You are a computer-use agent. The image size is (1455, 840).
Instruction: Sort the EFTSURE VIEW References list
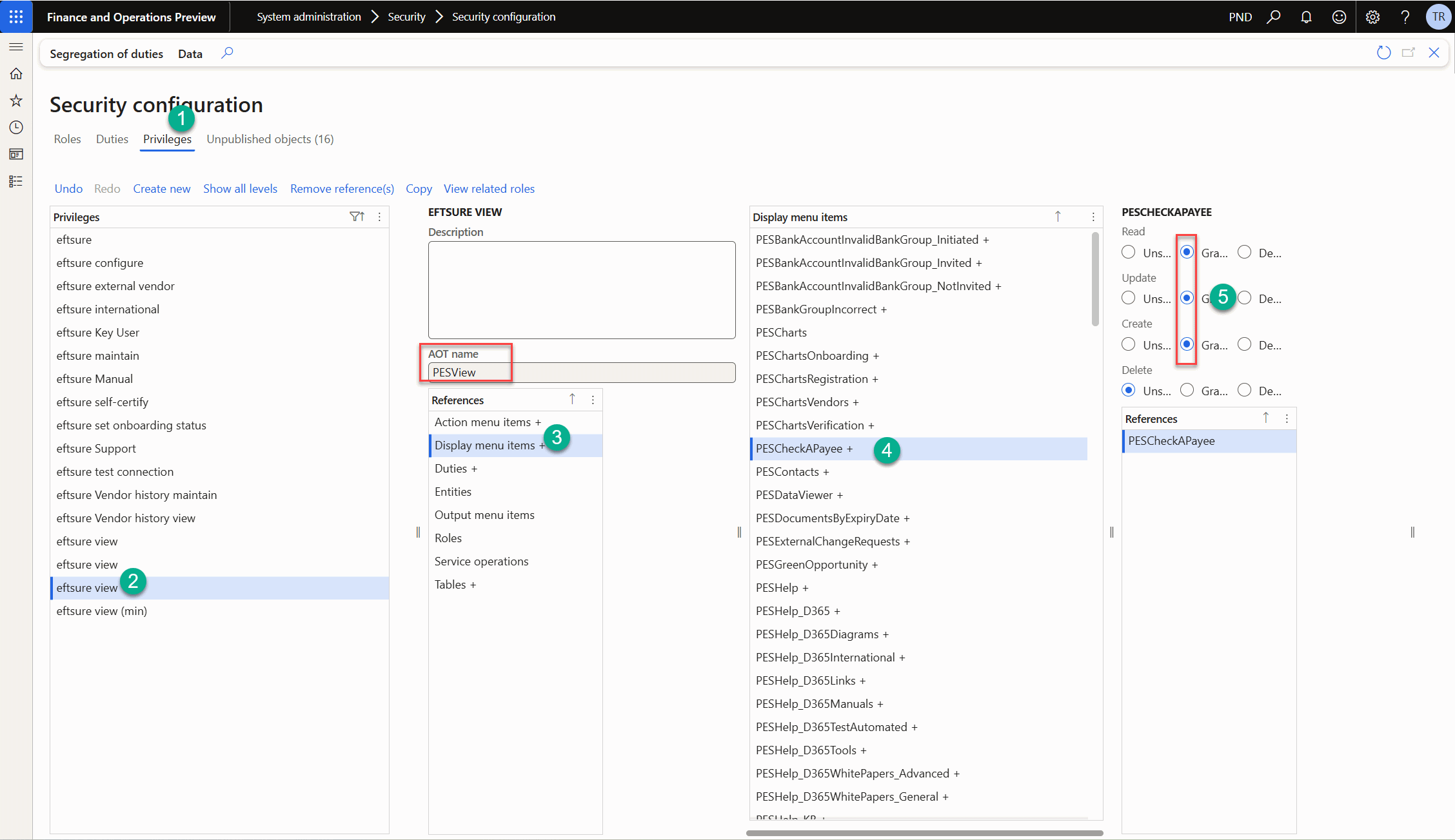click(x=572, y=400)
